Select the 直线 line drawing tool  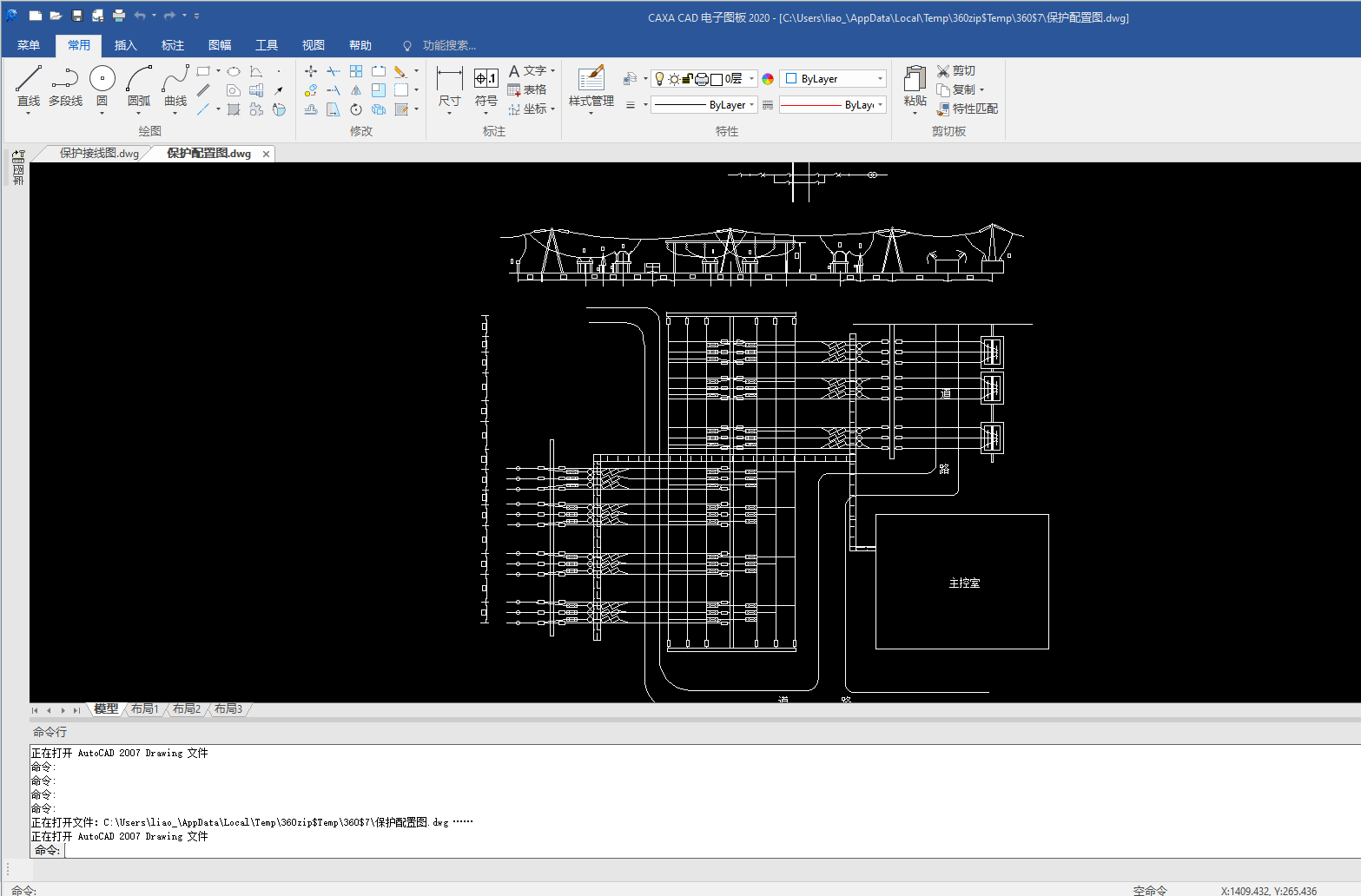(x=29, y=86)
